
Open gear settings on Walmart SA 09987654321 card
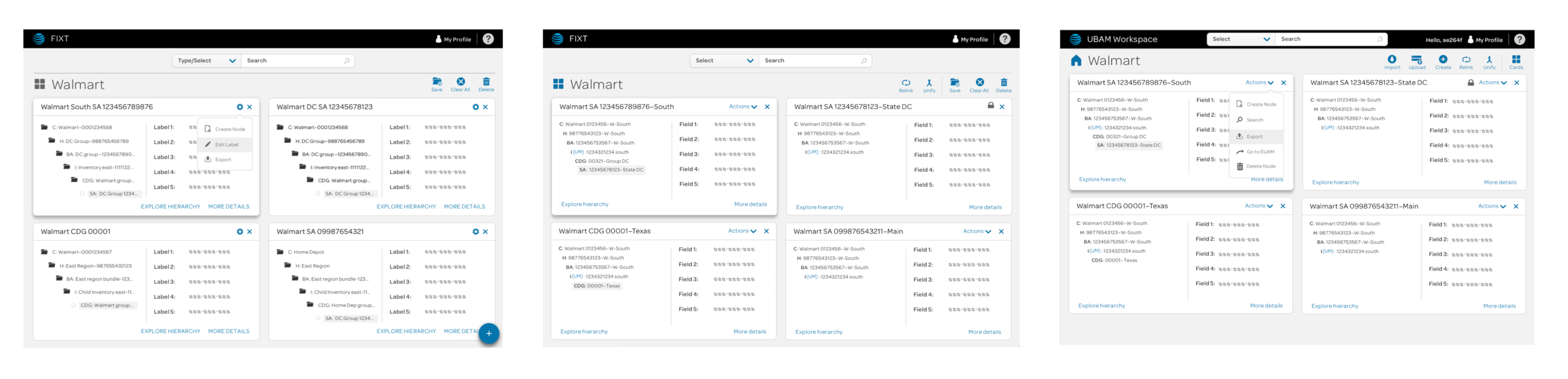(x=475, y=232)
